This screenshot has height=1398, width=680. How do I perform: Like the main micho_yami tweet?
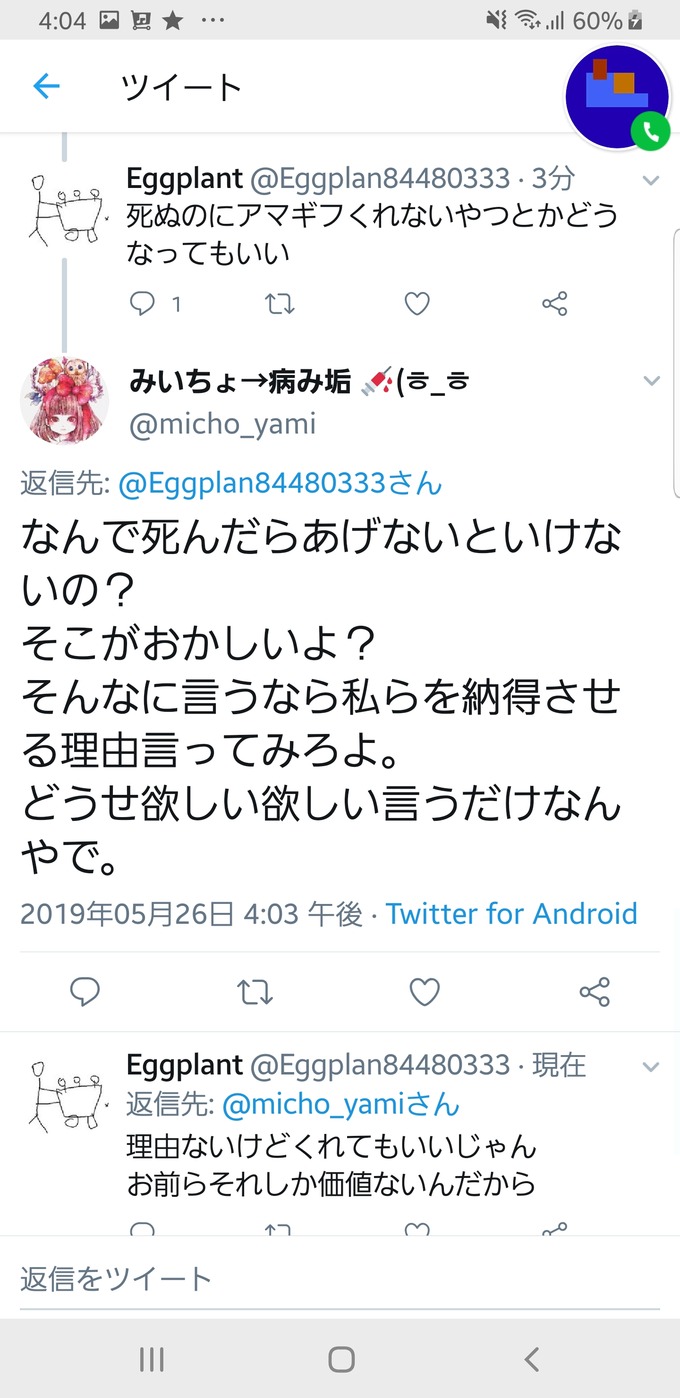pyautogui.click(x=425, y=991)
